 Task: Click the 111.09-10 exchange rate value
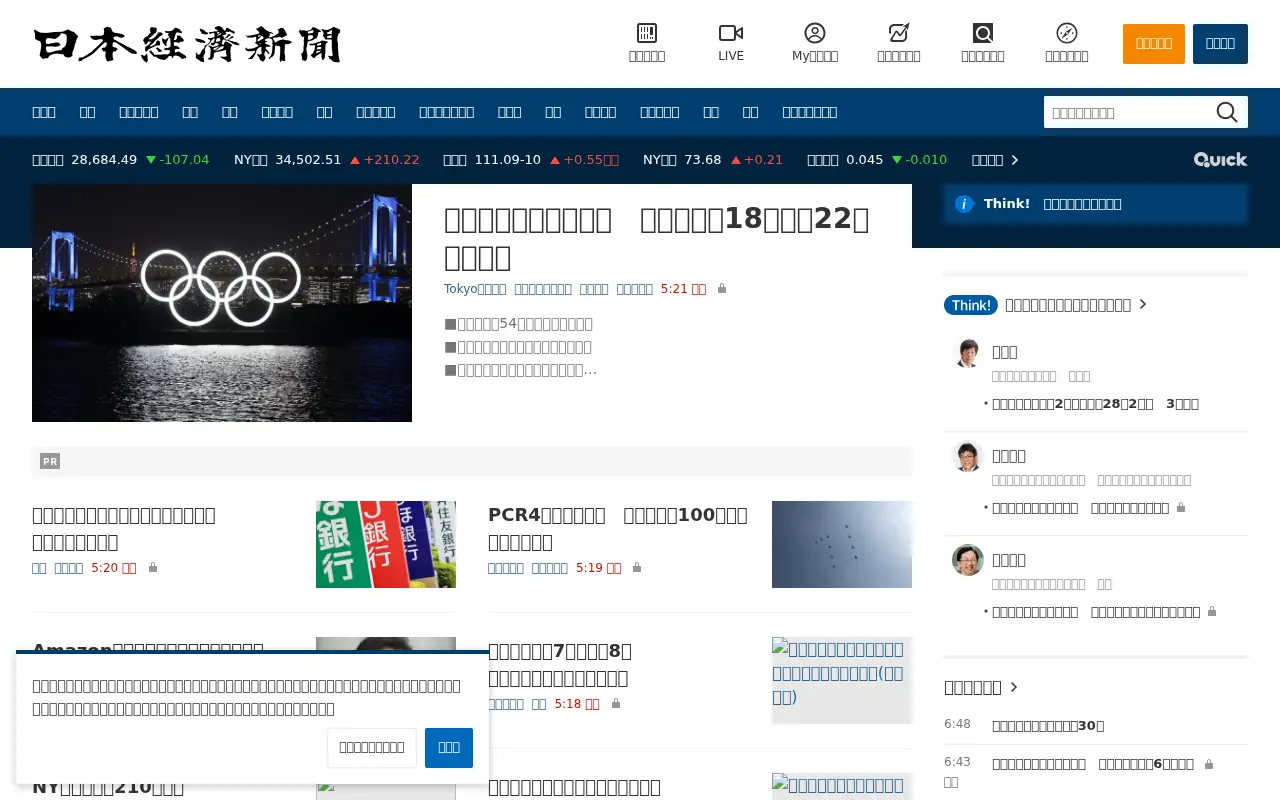[508, 160]
